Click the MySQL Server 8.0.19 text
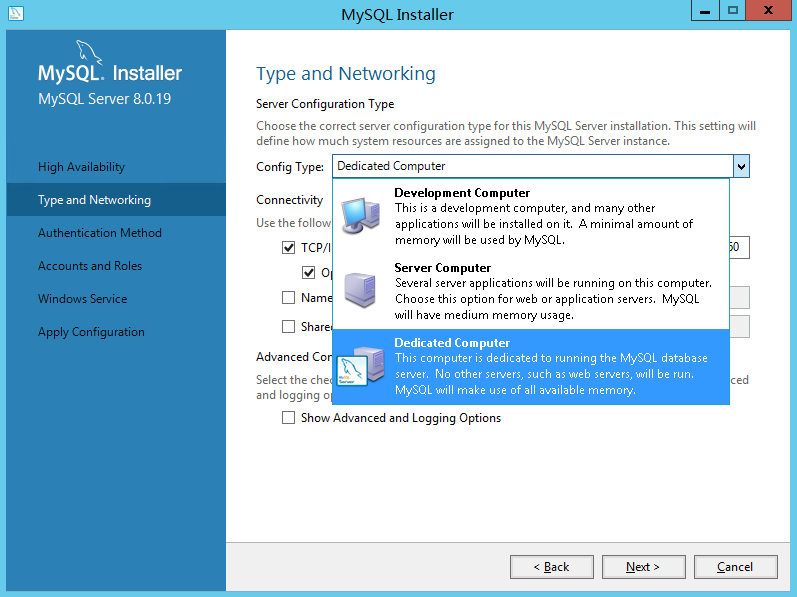The height and width of the screenshot is (597, 797). pos(105,99)
